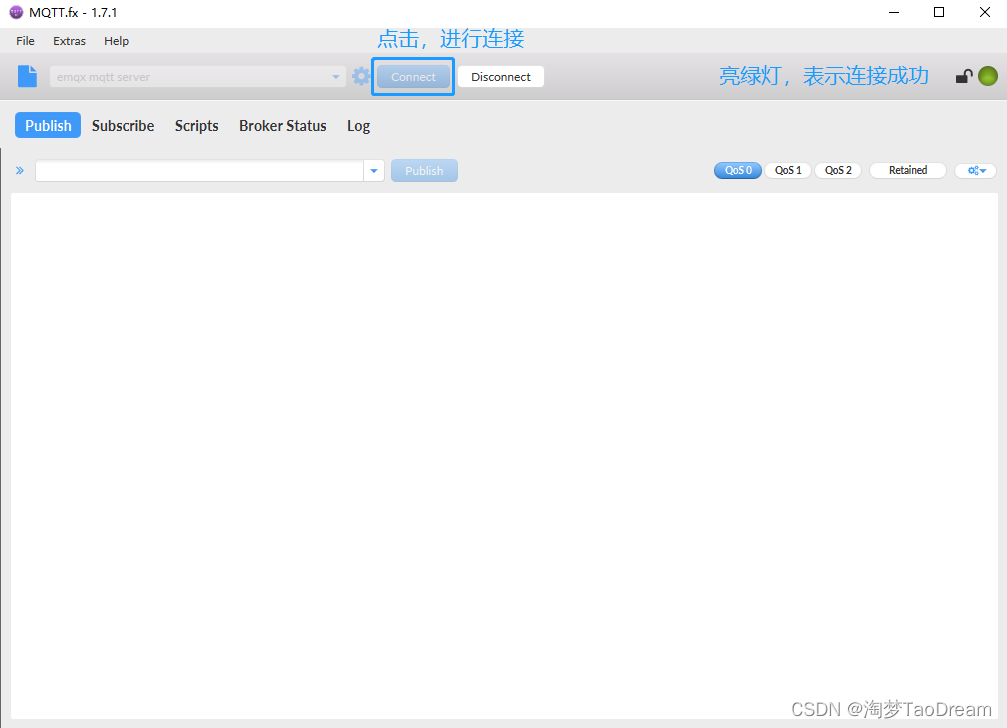The image size is (1007, 728).
Task: Switch to the Broker Status tab
Action: pos(283,126)
